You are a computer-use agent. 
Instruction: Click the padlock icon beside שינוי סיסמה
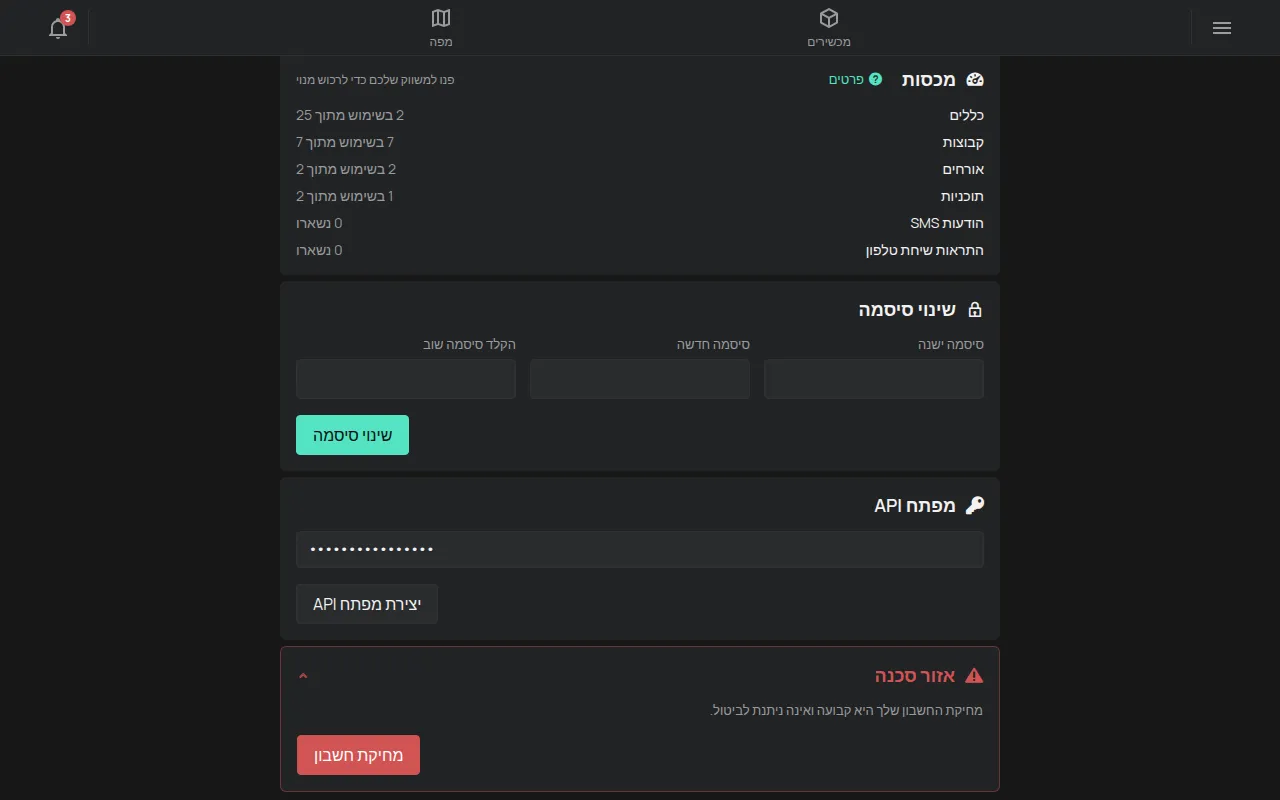click(x=975, y=310)
